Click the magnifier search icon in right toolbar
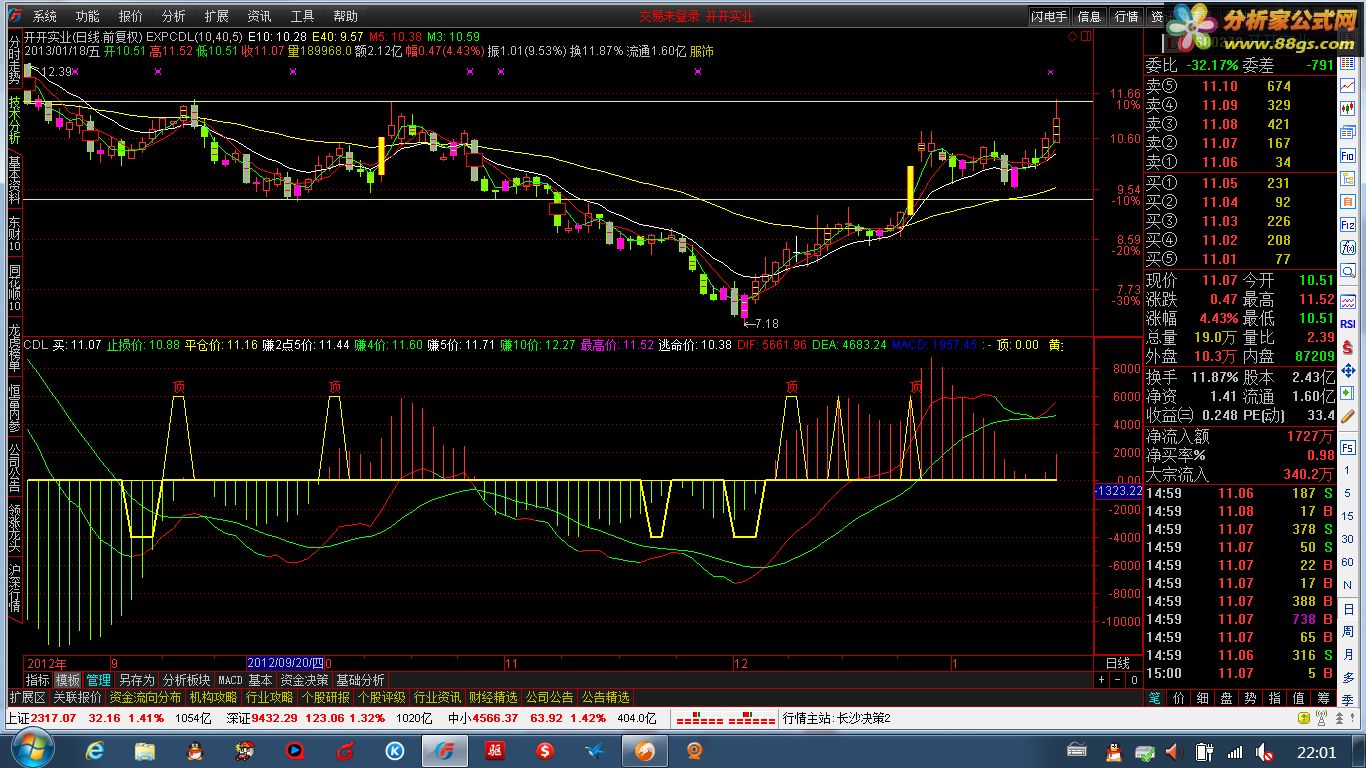Viewport: 1366px width, 768px height. pos(1348,270)
